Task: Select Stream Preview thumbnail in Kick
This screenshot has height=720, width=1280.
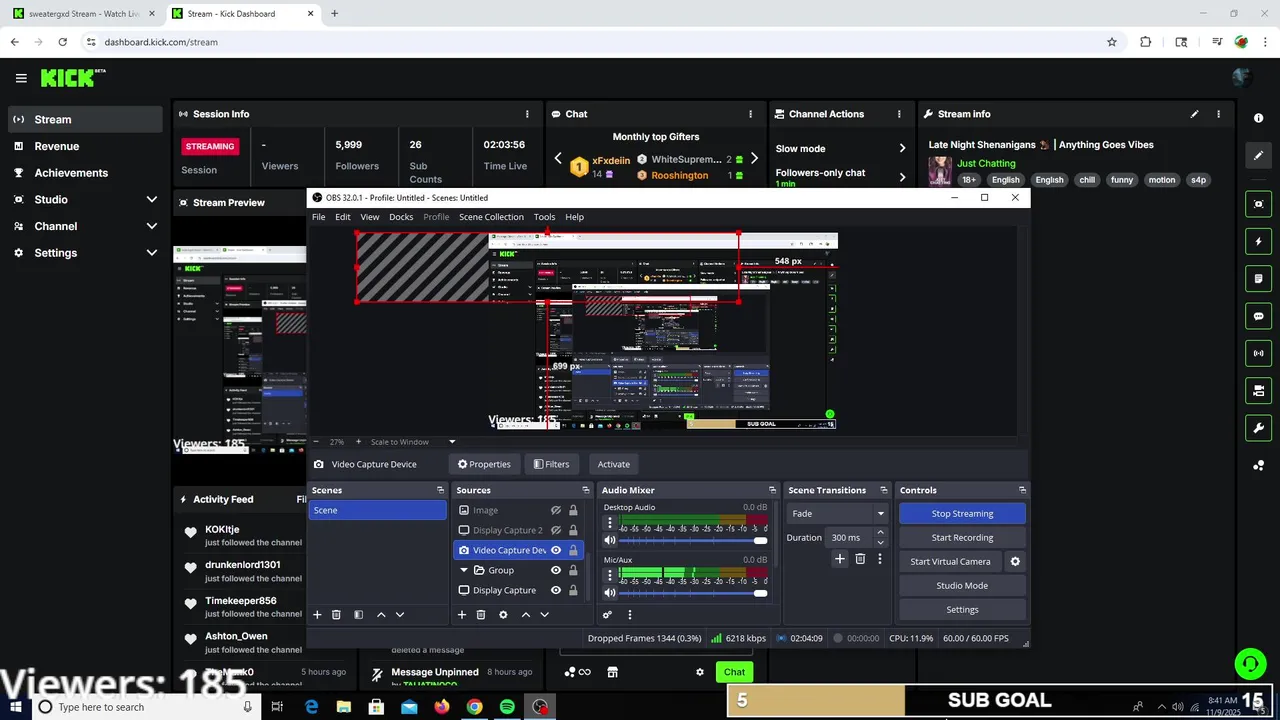Action: tap(240, 349)
